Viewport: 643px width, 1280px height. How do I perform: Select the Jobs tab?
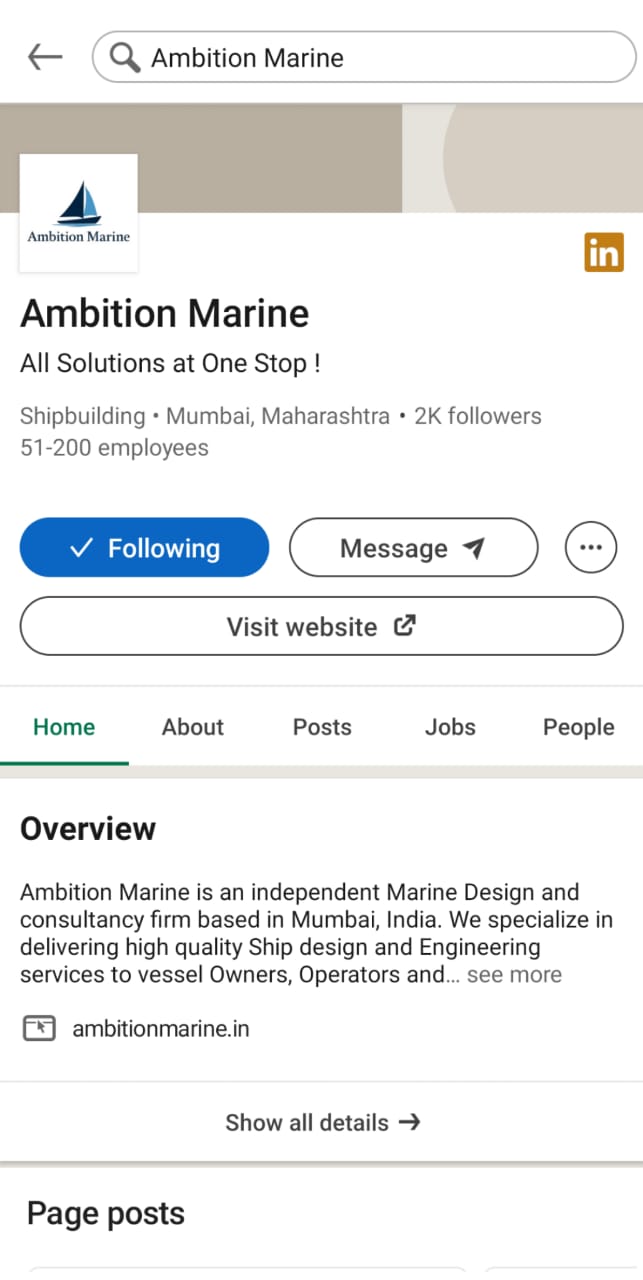pyautogui.click(x=450, y=727)
